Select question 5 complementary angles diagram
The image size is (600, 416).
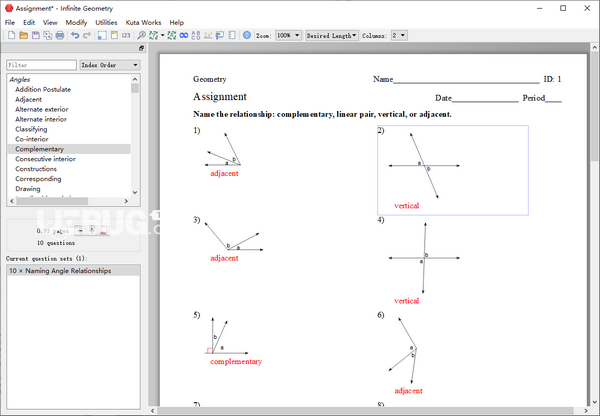point(227,336)
